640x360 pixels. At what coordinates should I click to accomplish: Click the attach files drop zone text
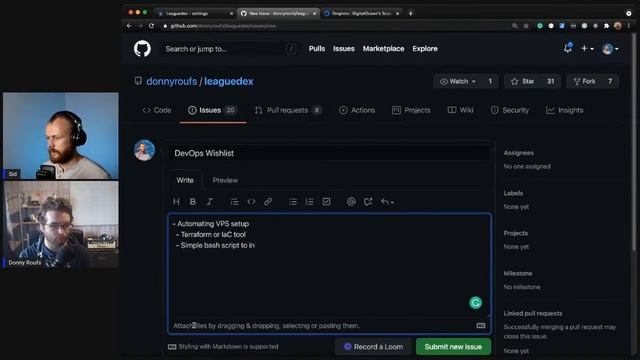(267, 326)
